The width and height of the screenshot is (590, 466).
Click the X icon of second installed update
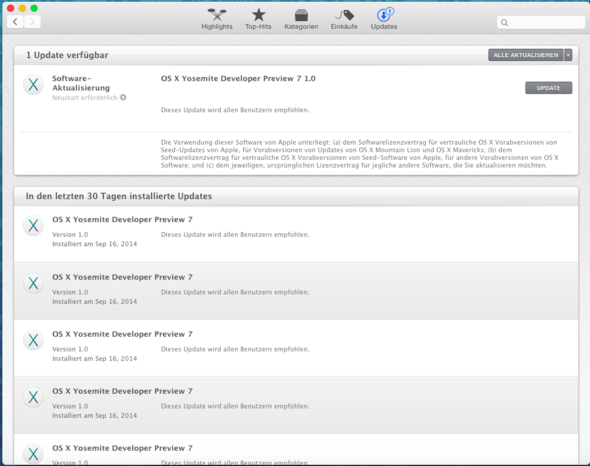[33, 283]
